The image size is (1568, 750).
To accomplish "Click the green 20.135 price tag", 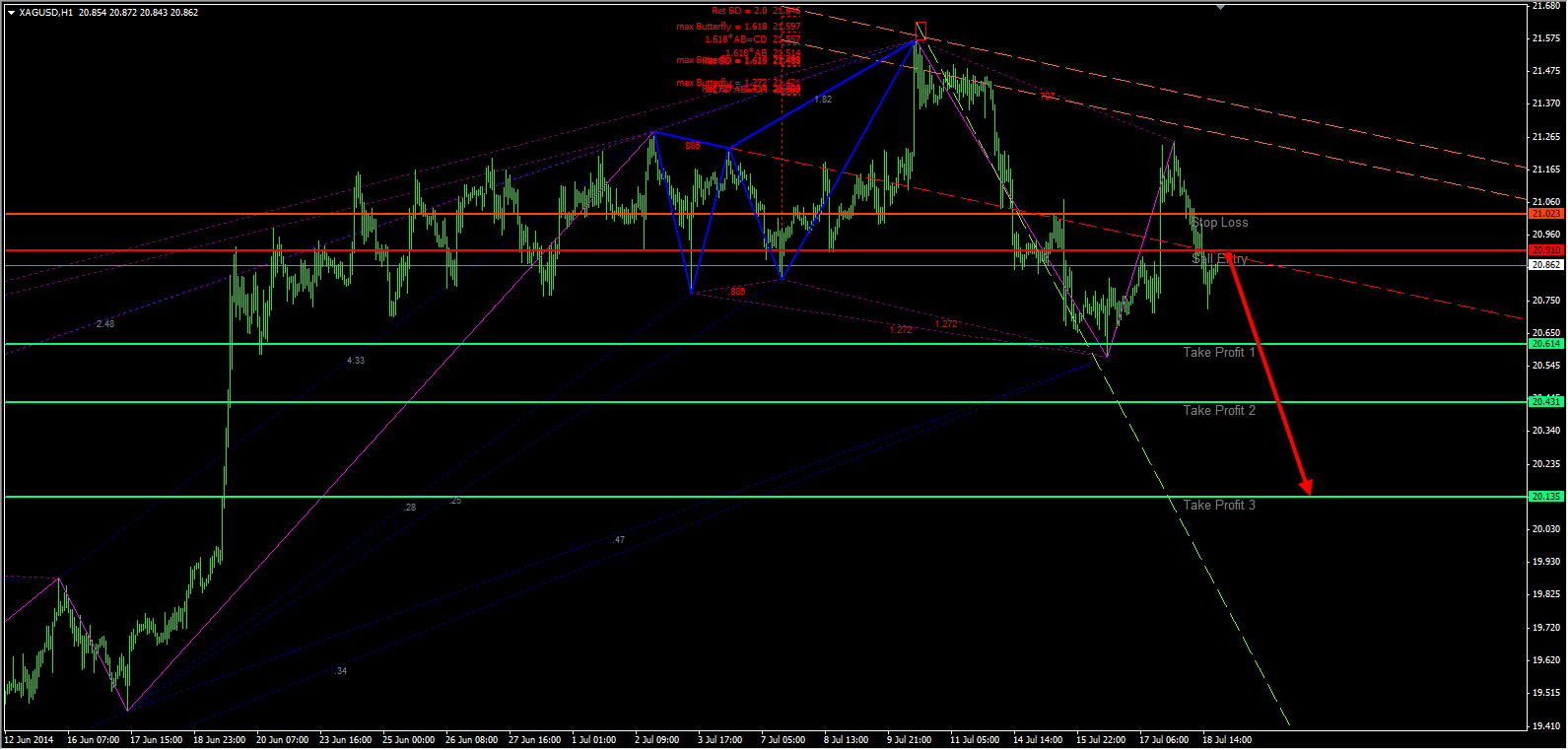I will (1544, 497).
